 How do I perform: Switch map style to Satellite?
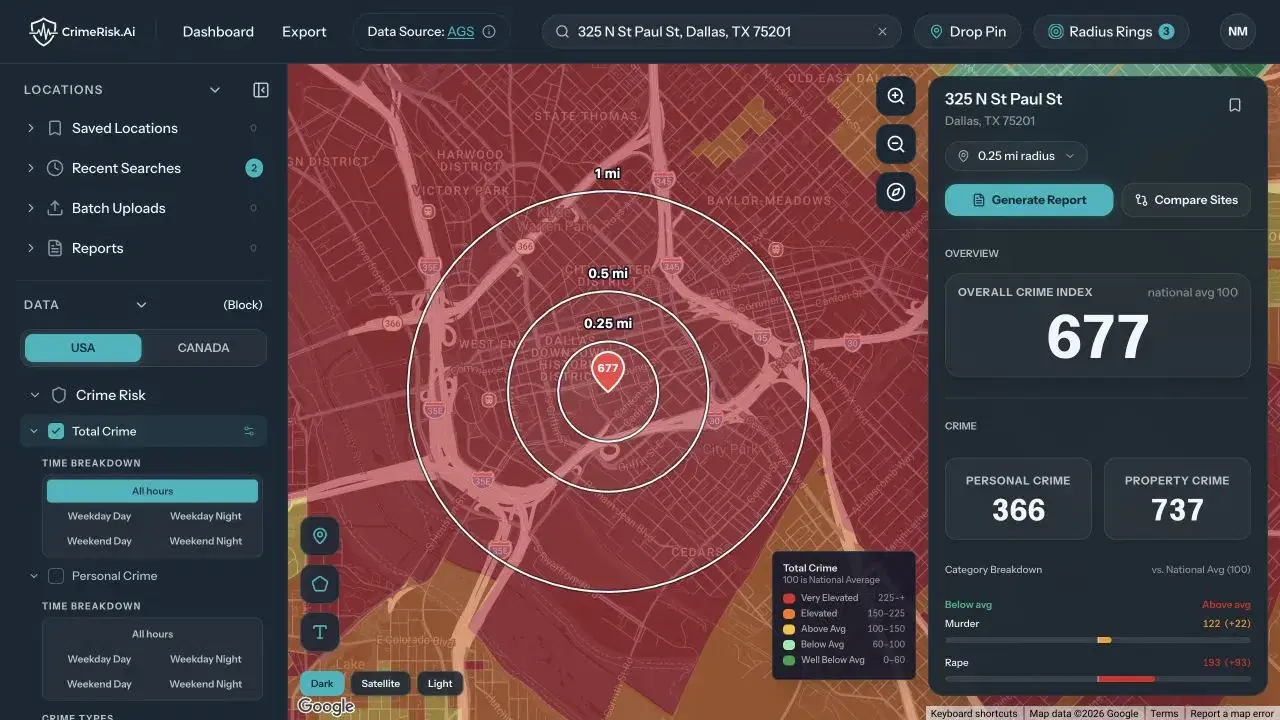tap(380, 684)
